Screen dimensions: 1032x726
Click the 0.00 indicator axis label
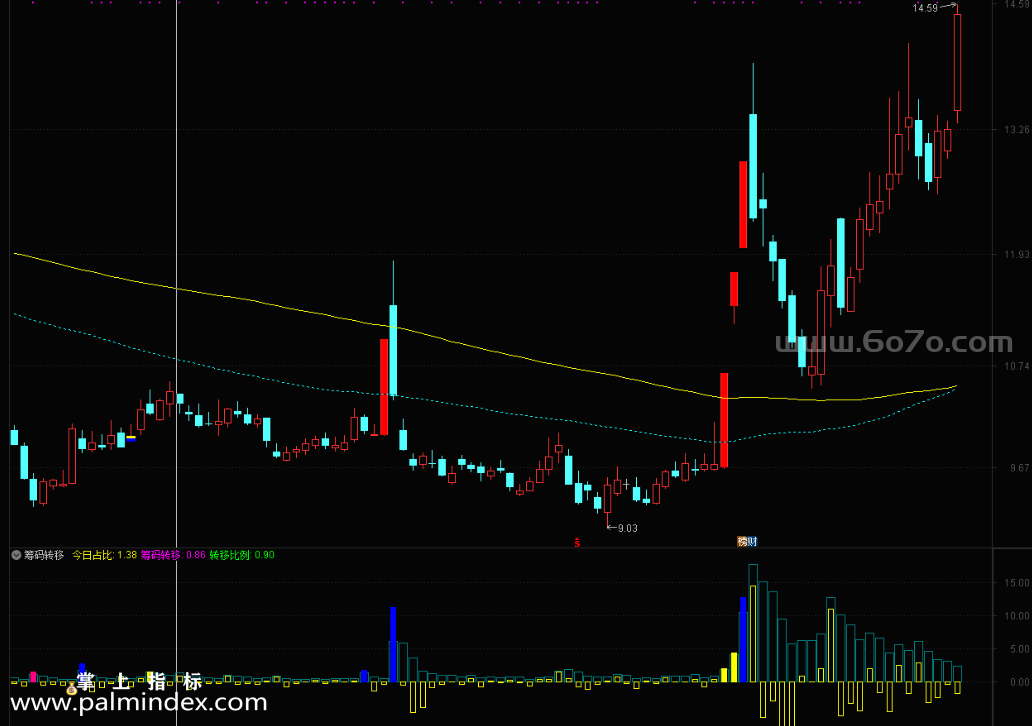tap(1019, 683)
